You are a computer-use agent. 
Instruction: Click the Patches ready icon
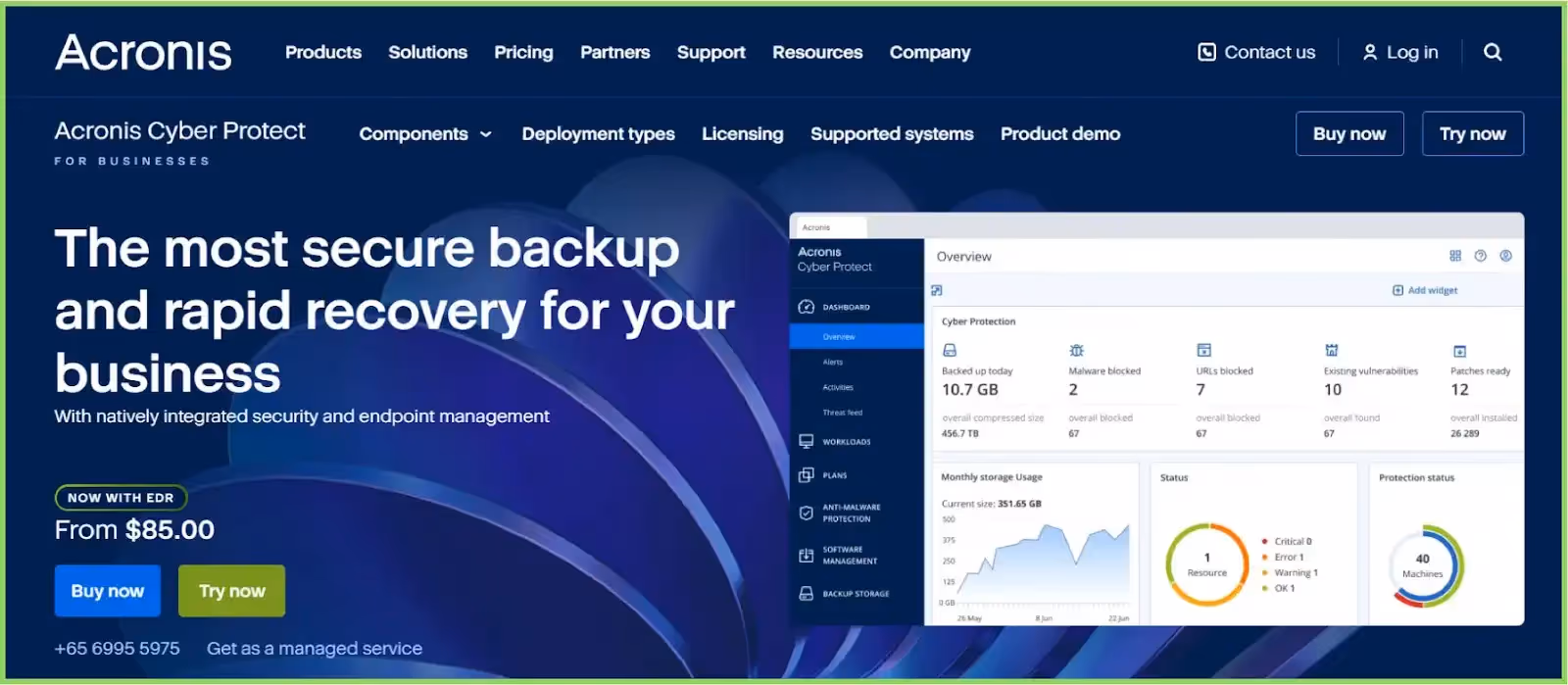[1459, 351]
